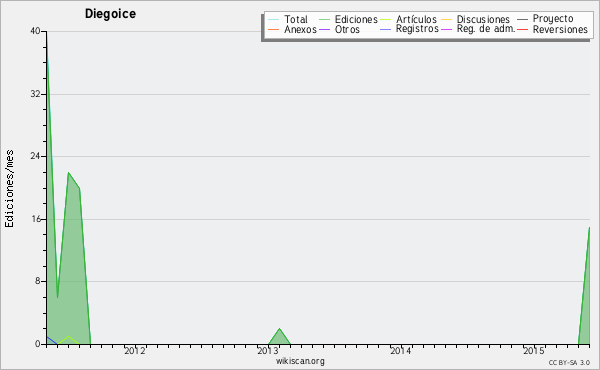Click the 2012 axis label
The height and width of the screenshot is (370, 600).
click(135, 350)
